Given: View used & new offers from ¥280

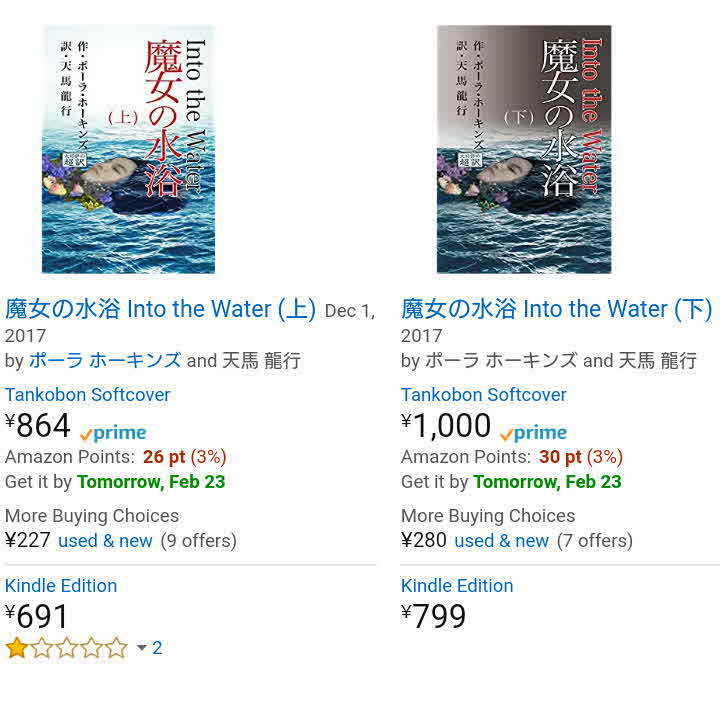Looking at the screenshot, I should pyautogui.click(x=501, y=541).
